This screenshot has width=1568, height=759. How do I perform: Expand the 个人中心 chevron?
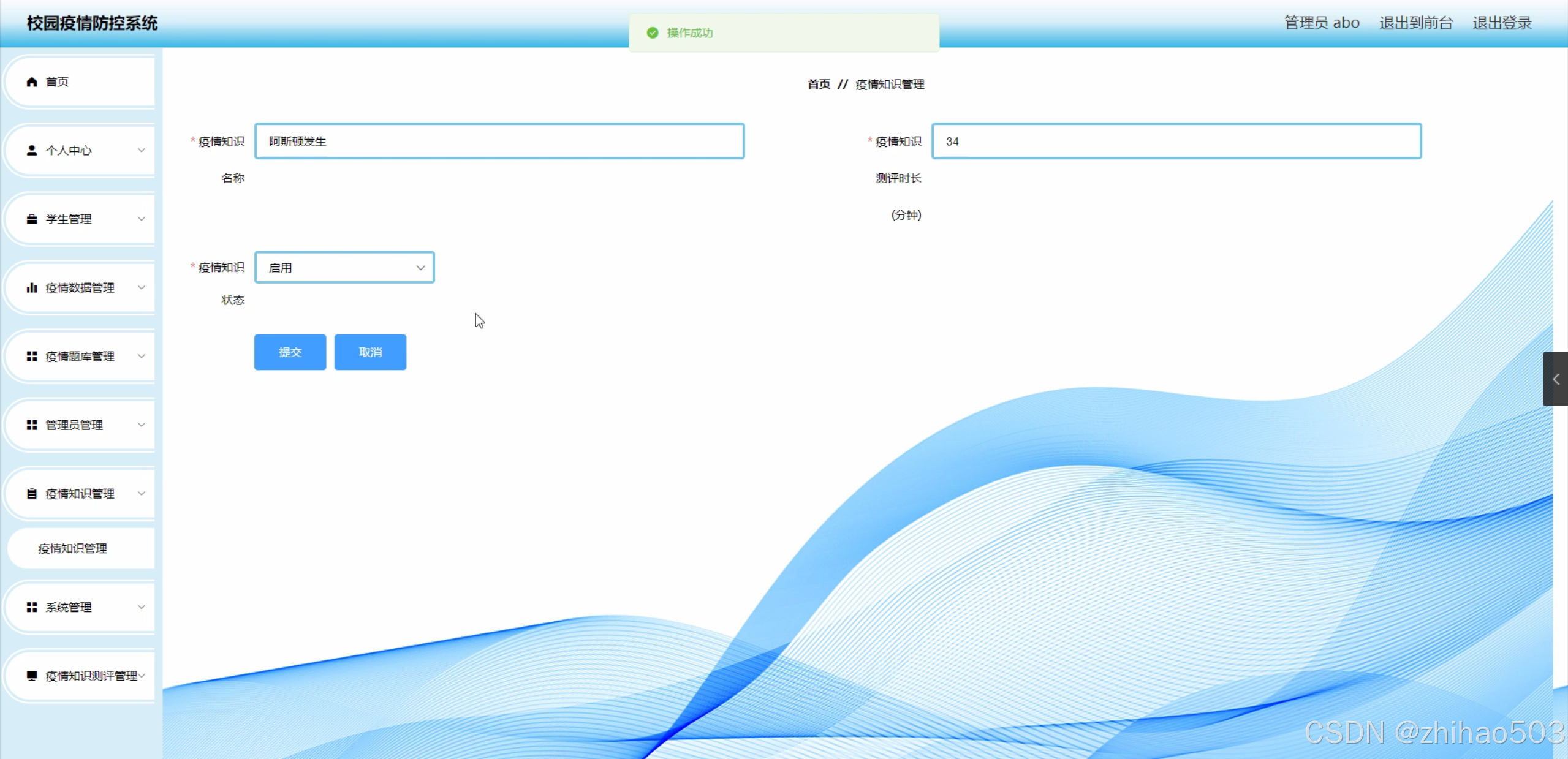tap(142, 151)
